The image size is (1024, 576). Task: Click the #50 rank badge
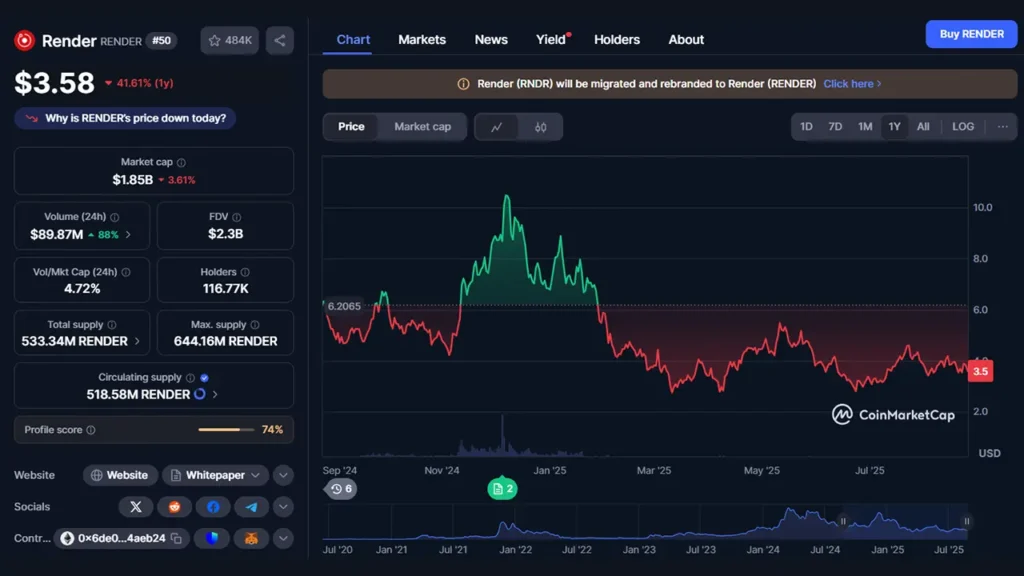(161, 40)
